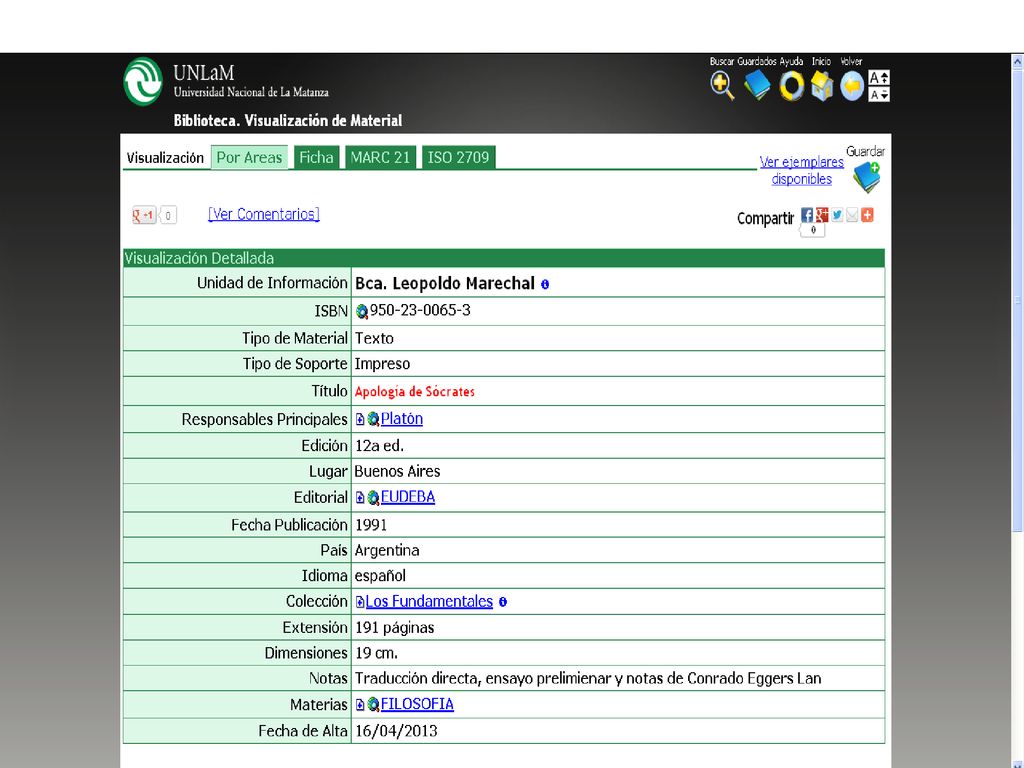The height and width of the screenshot is (768, 1024).
Task: Save this record with the Guardar icon
Action: click(867, 177)
